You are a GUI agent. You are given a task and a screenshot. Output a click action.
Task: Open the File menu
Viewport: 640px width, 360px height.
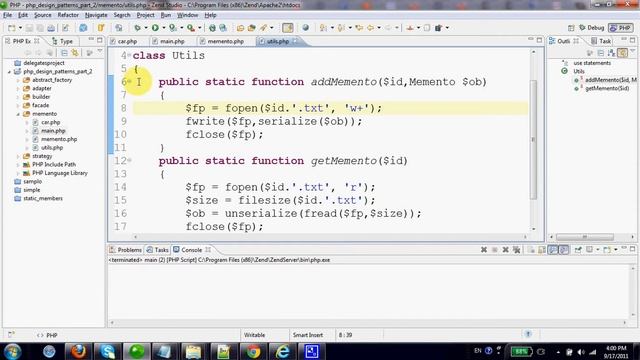coord(7,15)
